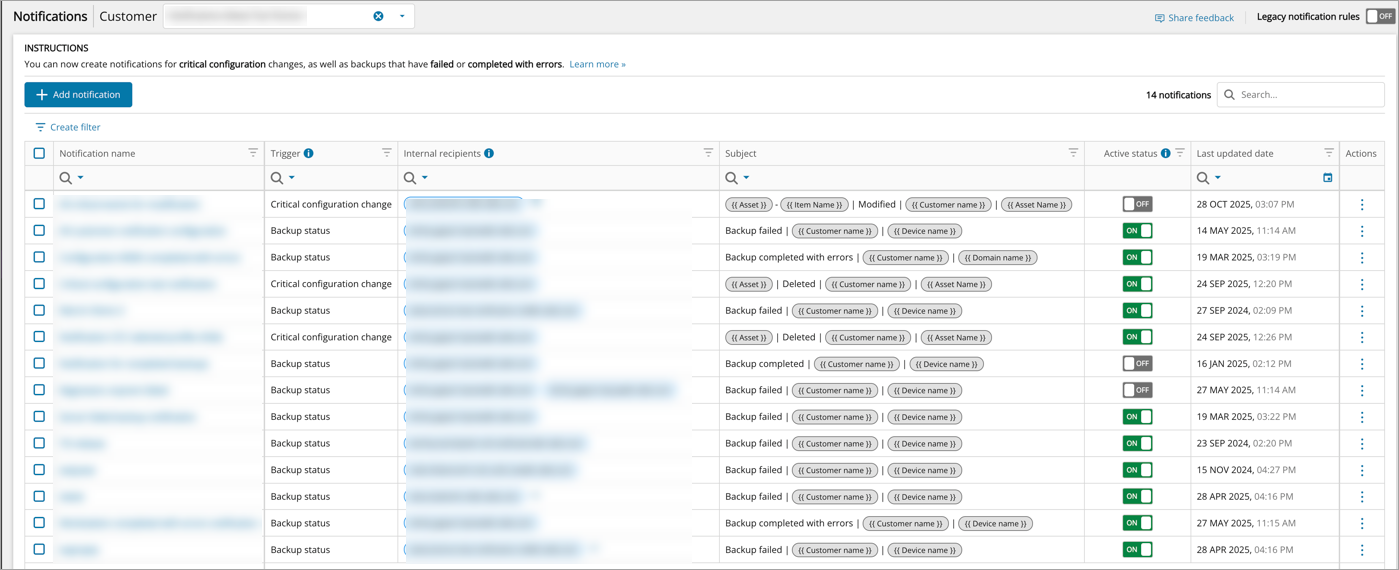Viewport: 1399px width, 570px height.
Task: Click the Add notification button
Action: 78,94
